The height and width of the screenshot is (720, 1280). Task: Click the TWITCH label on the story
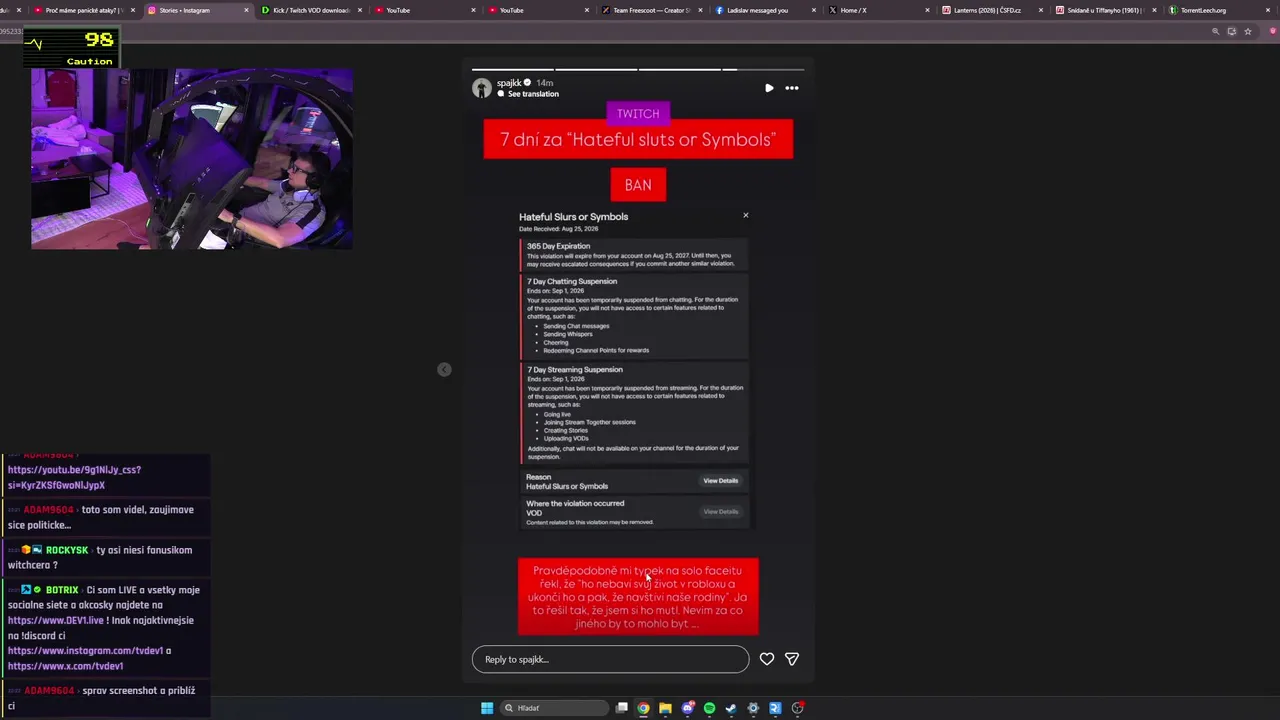(x=638, y=114)
